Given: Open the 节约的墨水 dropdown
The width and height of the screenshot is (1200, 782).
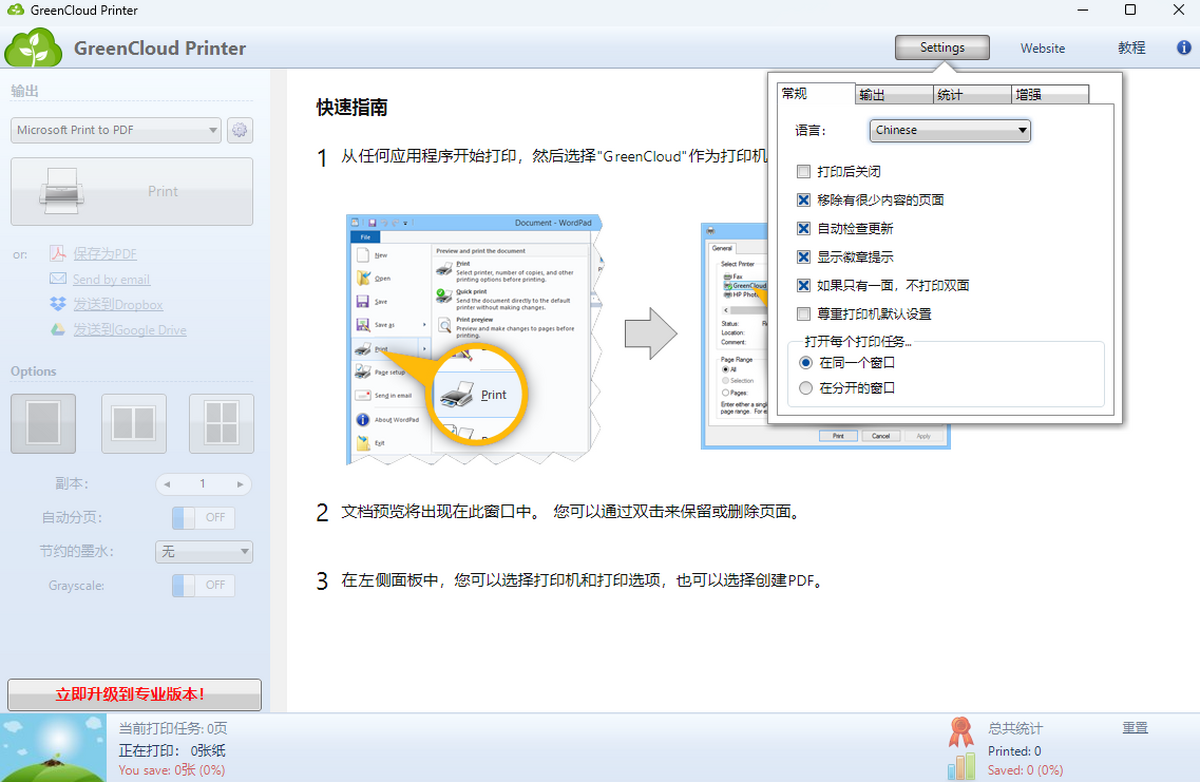Looking at the screenshot, I should [x=204, y=552].
